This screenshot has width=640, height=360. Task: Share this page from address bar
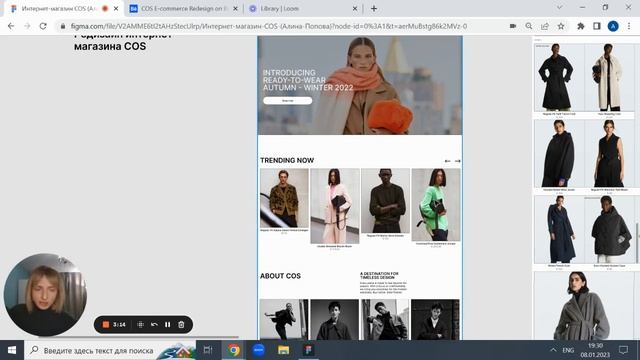545,26
